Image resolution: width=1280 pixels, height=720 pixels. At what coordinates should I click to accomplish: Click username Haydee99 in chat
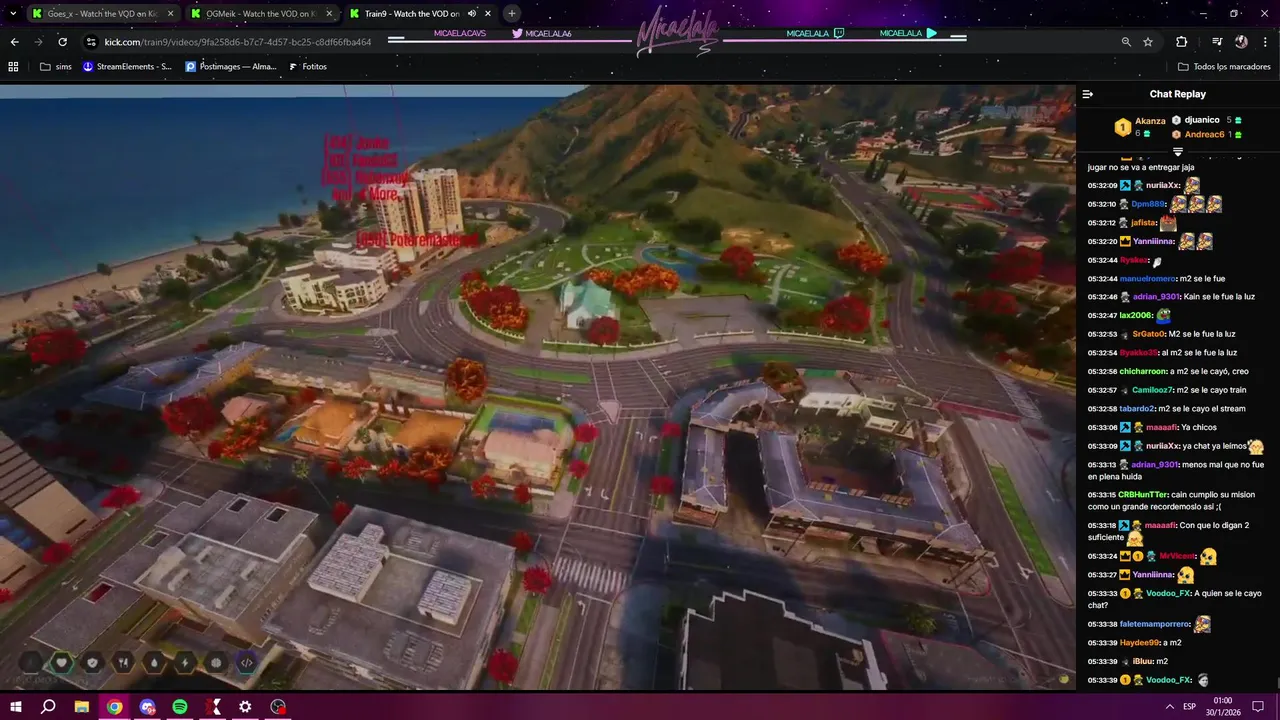(x=1139, y=643)
